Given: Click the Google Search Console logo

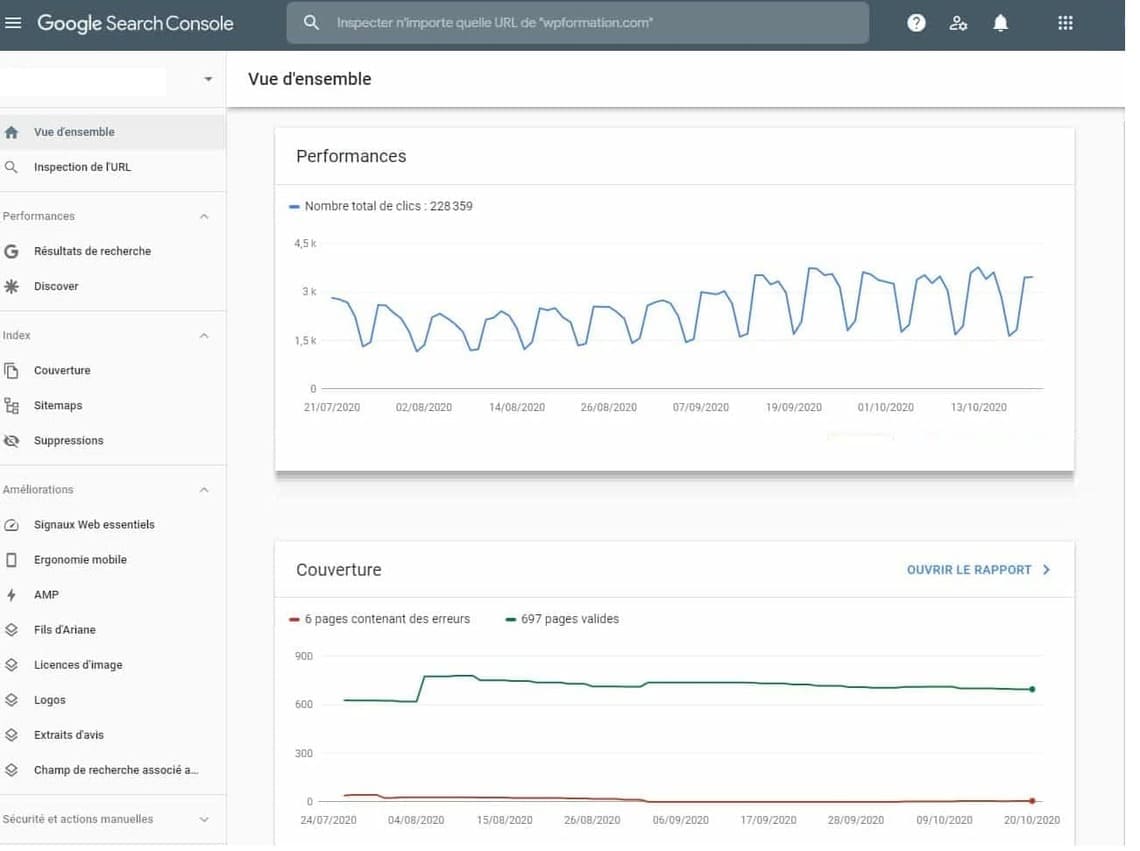Looking at the screenshot, I should pyautogui.click(x=137, y=23).
